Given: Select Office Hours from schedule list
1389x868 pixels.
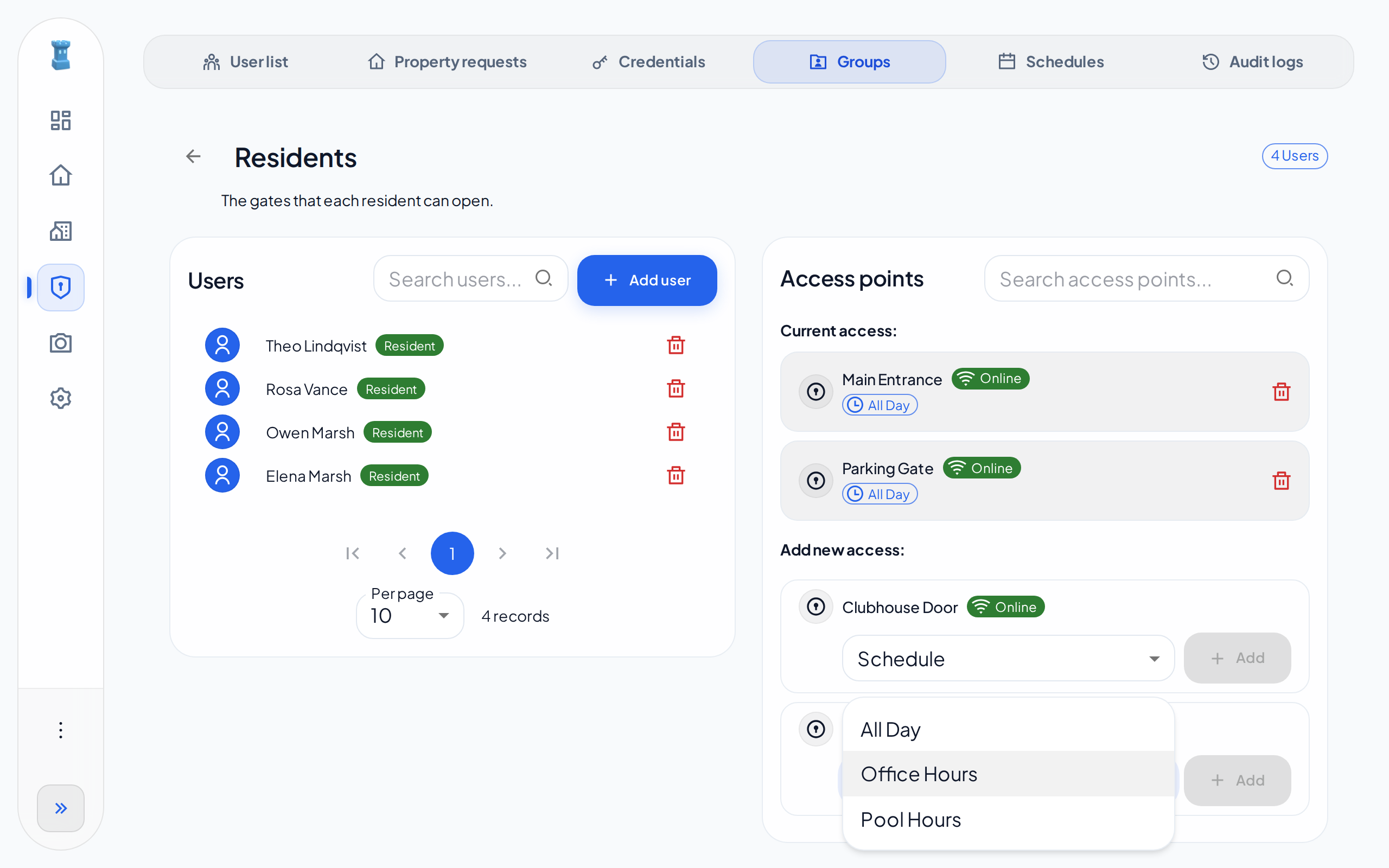Looking at the screenshot, I should (1008, 774).
